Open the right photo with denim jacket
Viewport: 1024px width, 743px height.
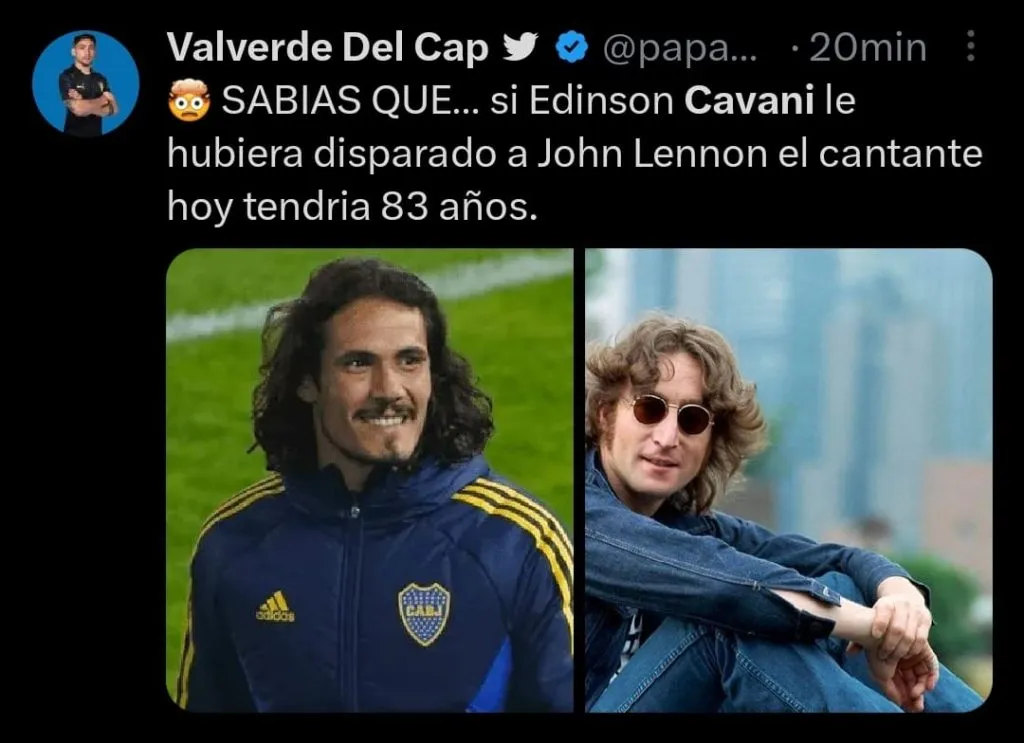click(x=789, y=480)
